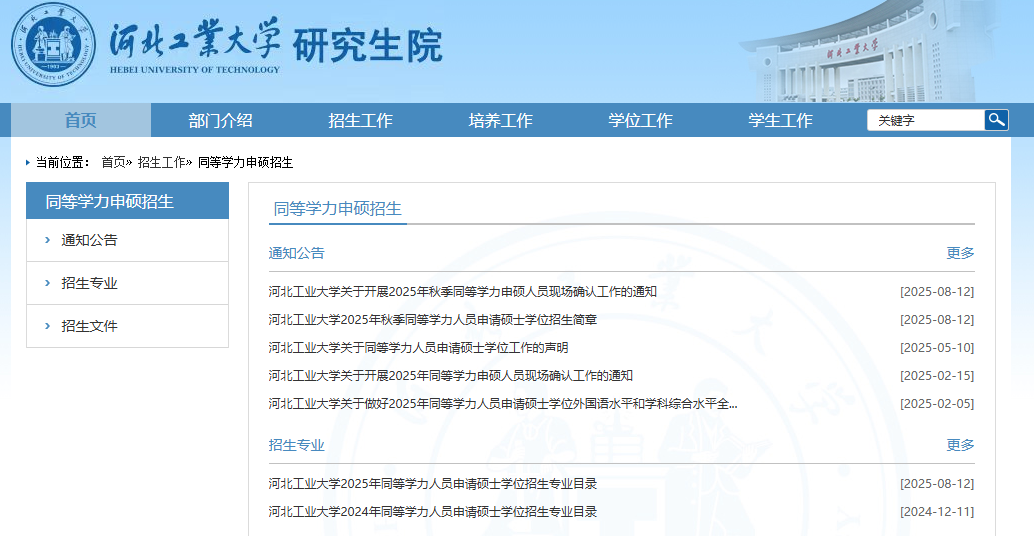Open the 通知公告 section heading link
1034x536 pixels.
coord(297,253)
